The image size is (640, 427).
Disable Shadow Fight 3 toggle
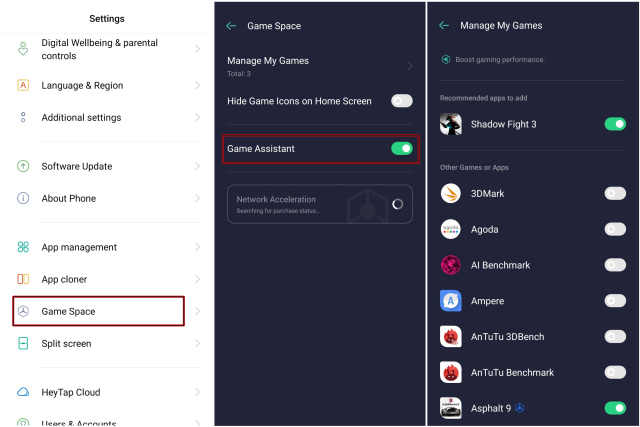click(615, 124)
